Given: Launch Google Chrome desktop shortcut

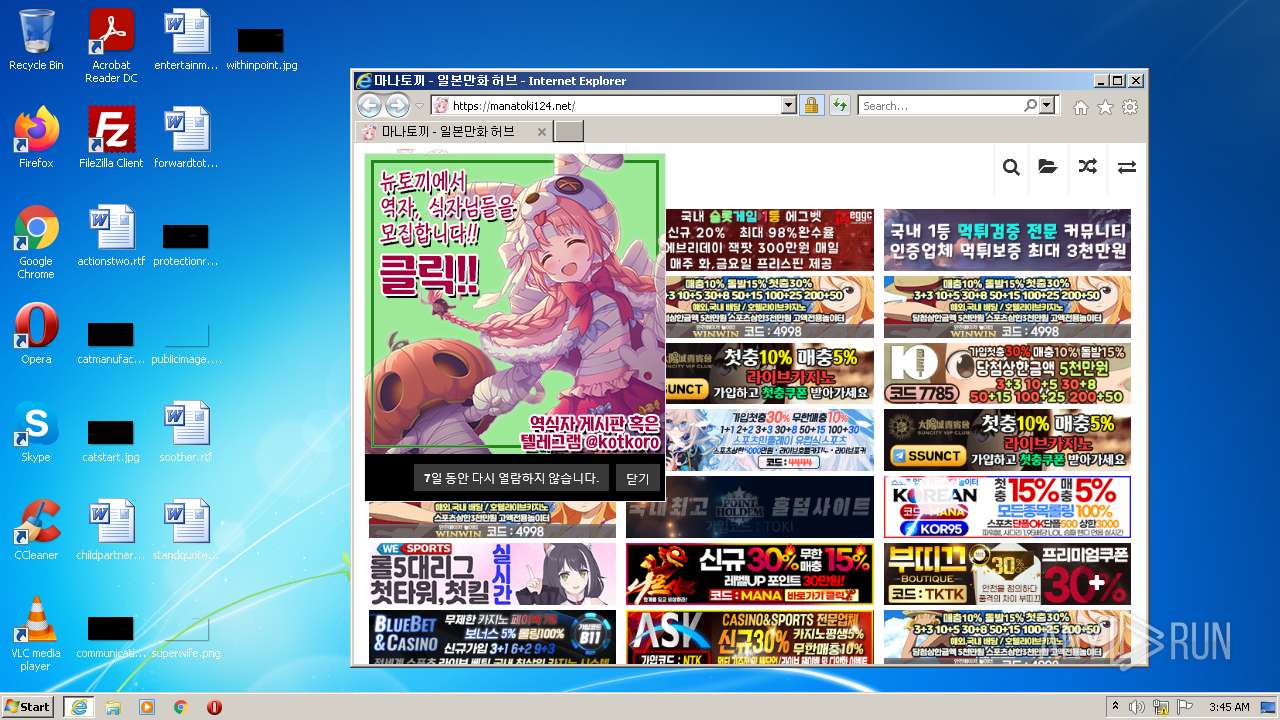Looking at the screenshot, I should [x=36, y=242].
